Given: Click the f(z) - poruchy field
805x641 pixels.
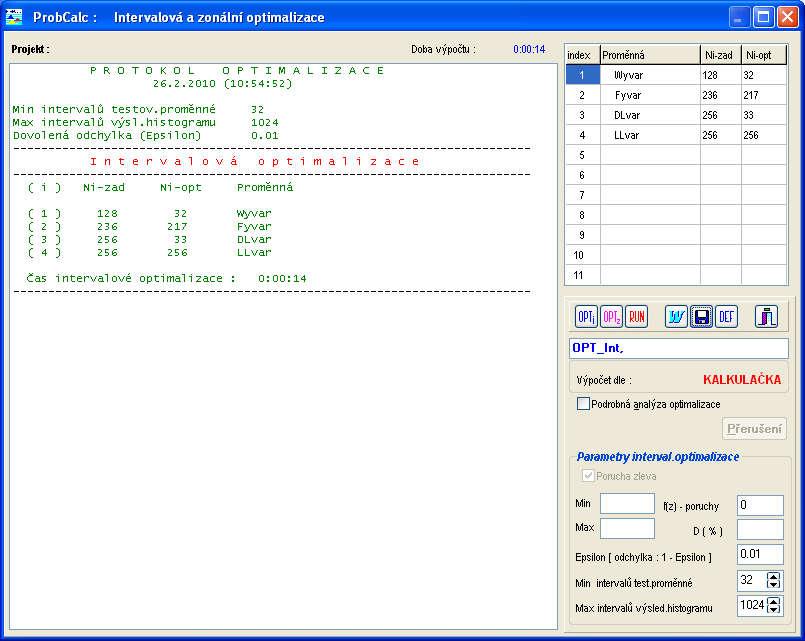Looking at the screenshot, I should tap(760, 506).
